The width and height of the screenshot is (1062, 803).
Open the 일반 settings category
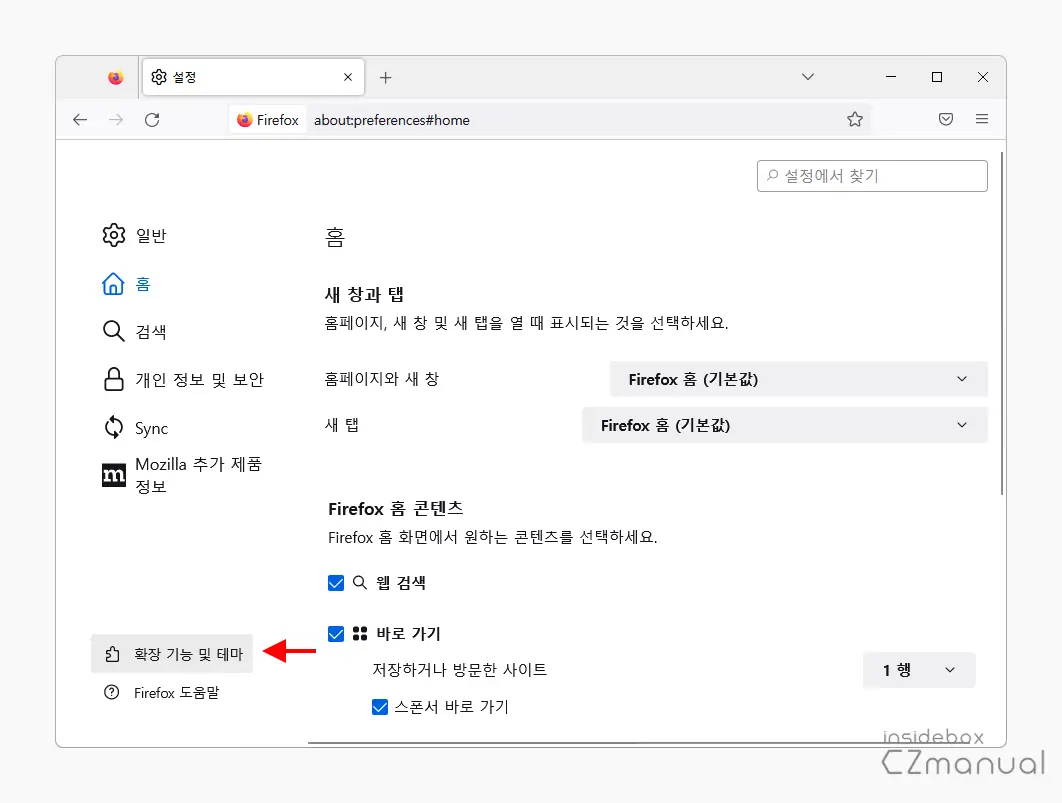pyautogui.click(x=134, y=236)
